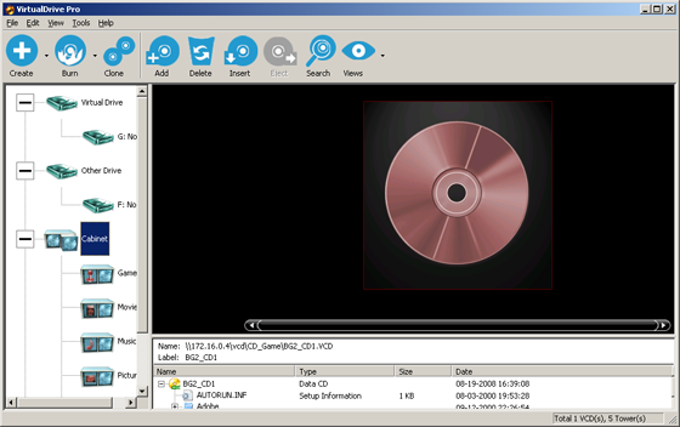680x427 pixels.
Task: Click the 1 KB size cell
Action: pos(407,395)
